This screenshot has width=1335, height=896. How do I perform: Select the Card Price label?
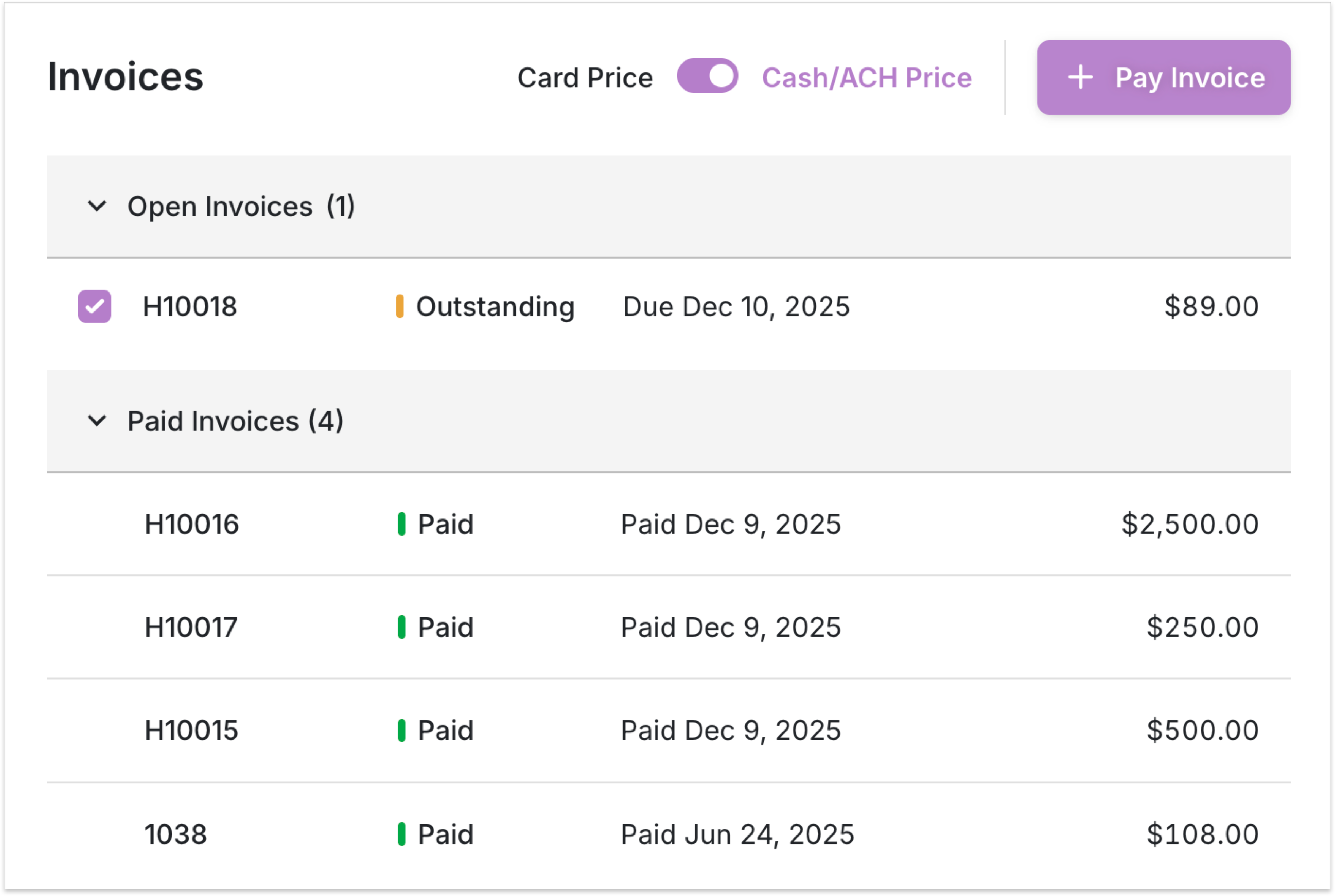click(585, 78)
